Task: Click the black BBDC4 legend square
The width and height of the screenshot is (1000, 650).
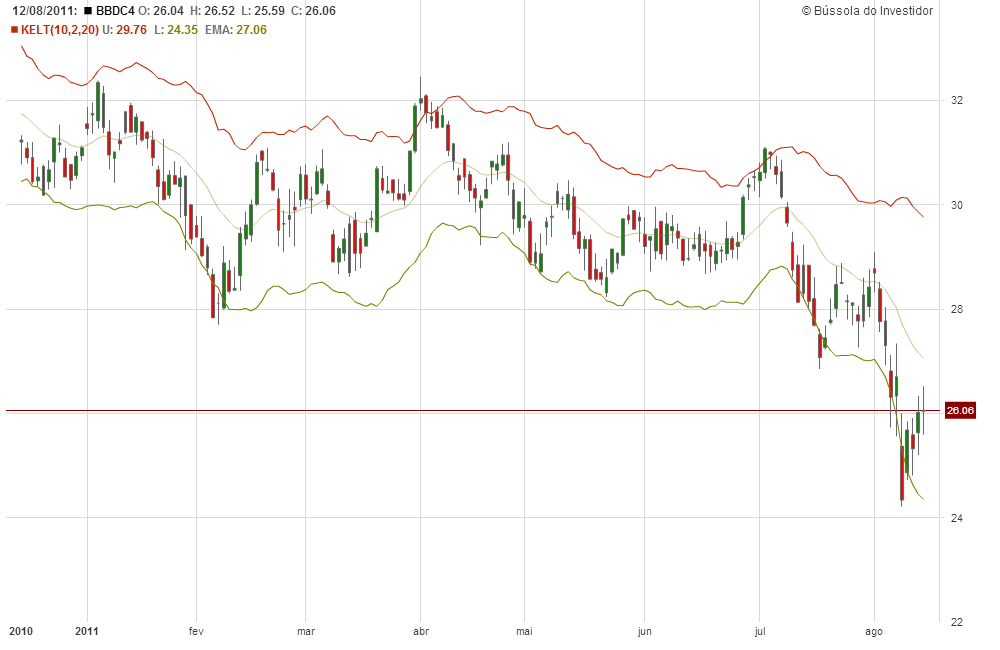Action: 87,11
